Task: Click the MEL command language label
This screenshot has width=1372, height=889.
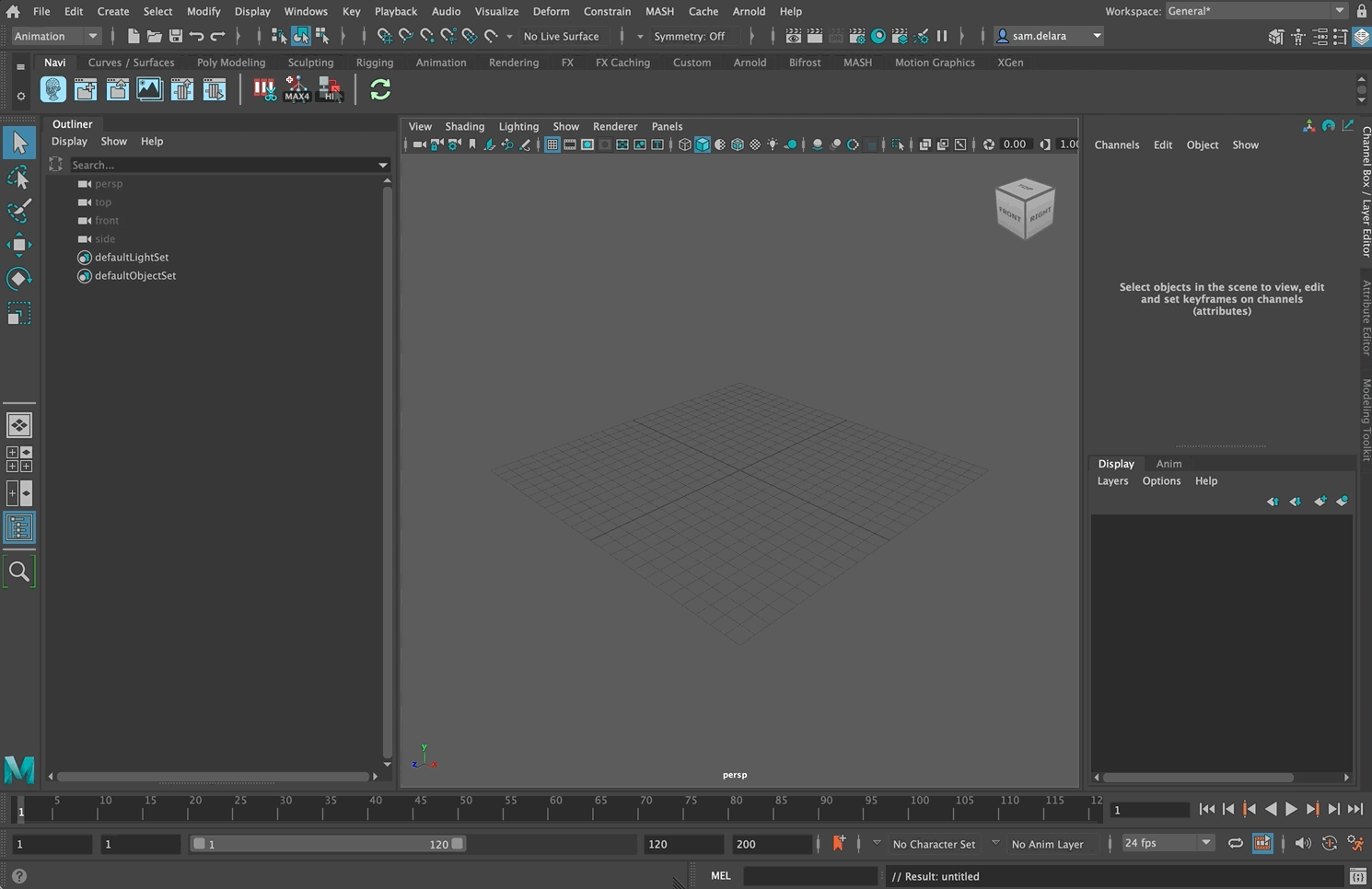Action: point(720,876)
